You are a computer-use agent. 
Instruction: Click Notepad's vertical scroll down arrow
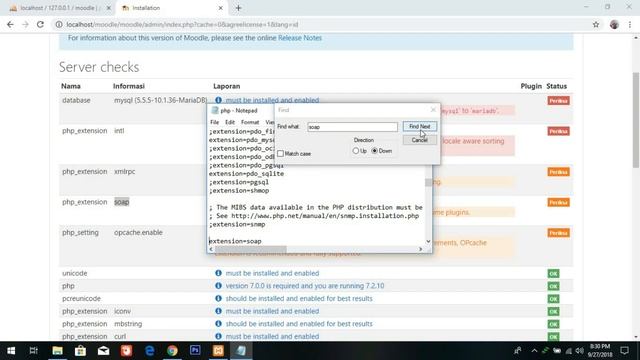click(428, 241)
